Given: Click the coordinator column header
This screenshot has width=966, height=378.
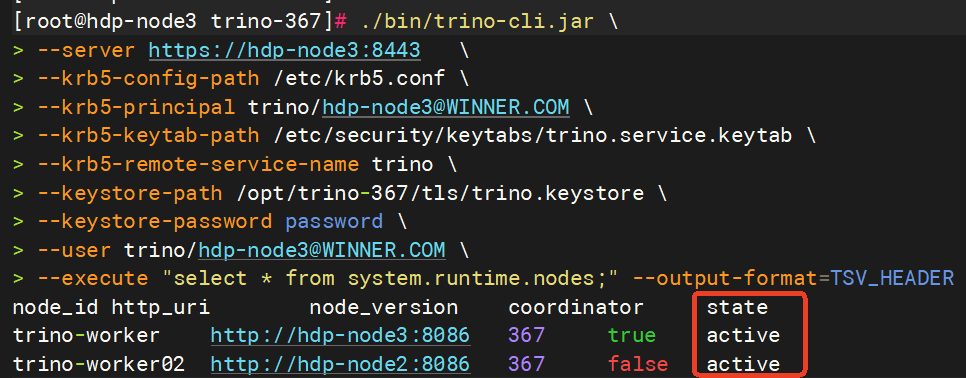Looking at the screenshot, I should click(576, 307).
